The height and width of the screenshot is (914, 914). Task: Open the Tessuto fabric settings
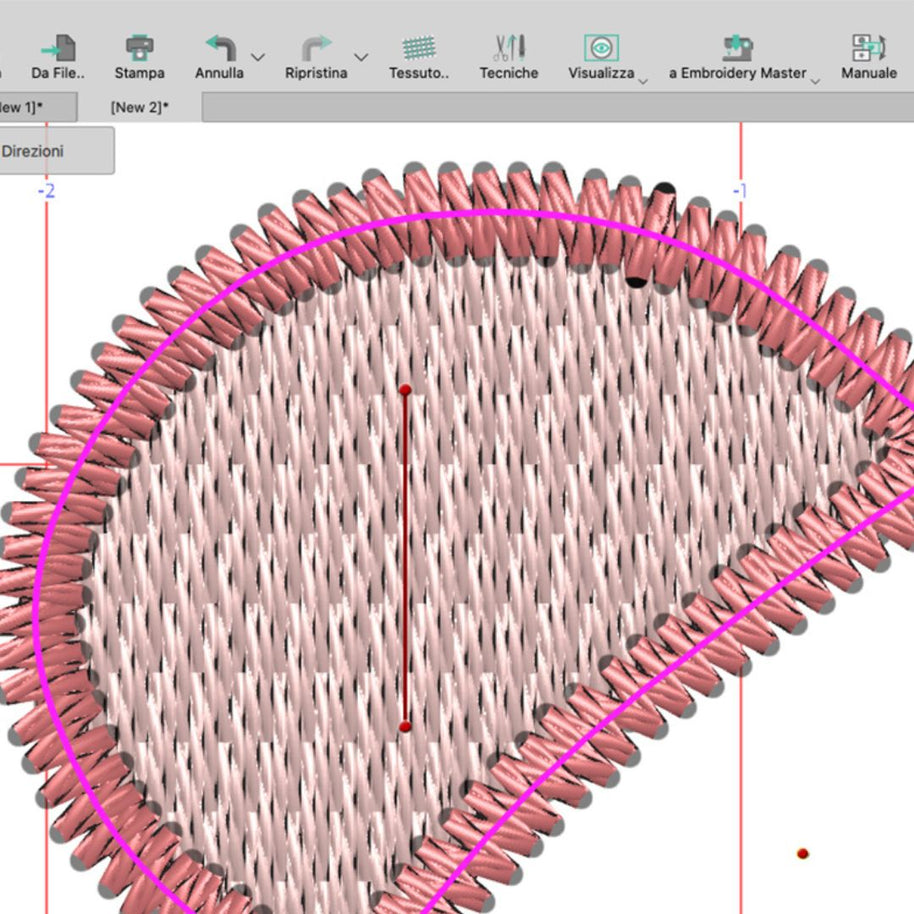click(419, 48)
